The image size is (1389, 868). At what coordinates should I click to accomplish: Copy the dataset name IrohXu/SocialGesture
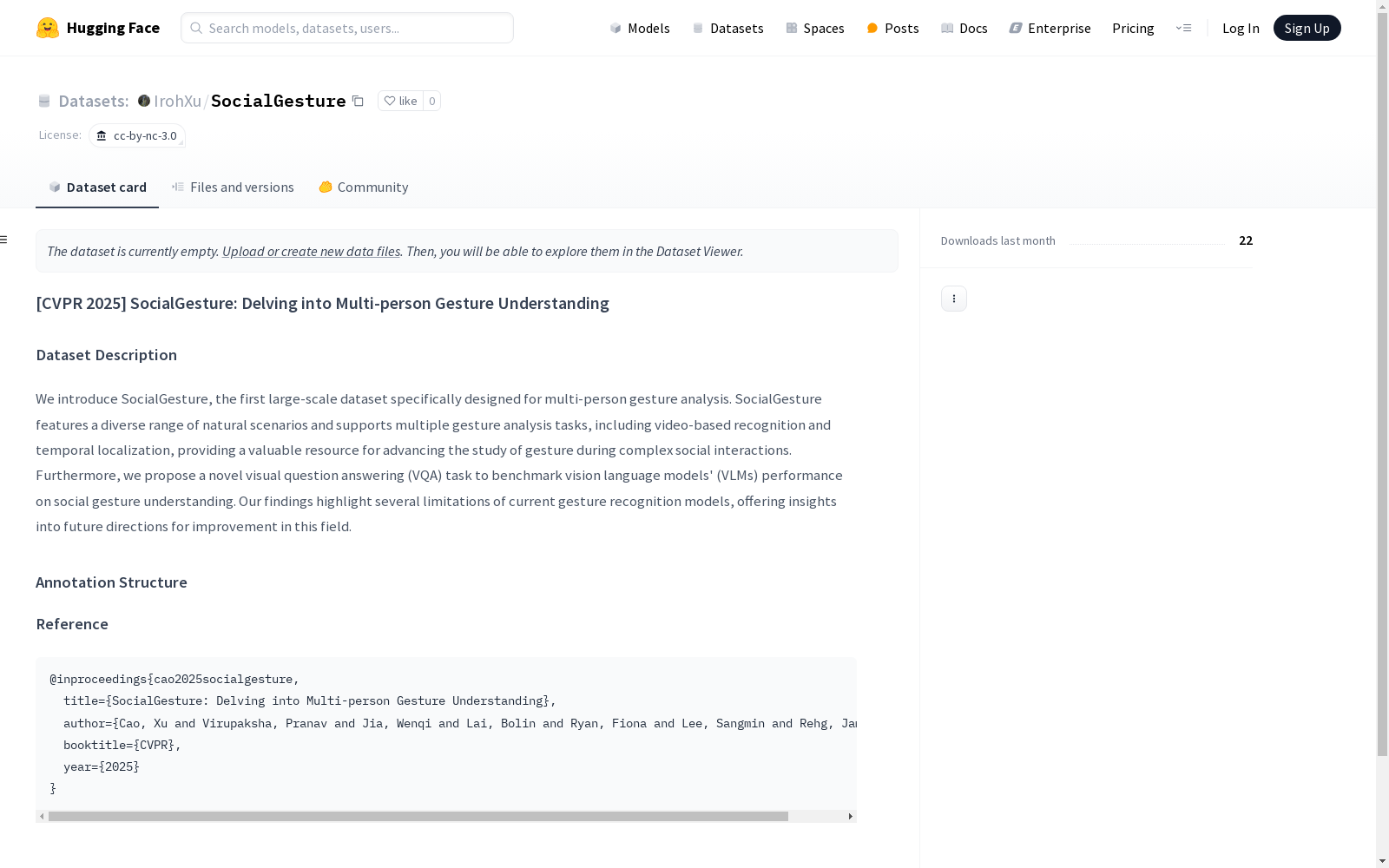coord(358,101)
